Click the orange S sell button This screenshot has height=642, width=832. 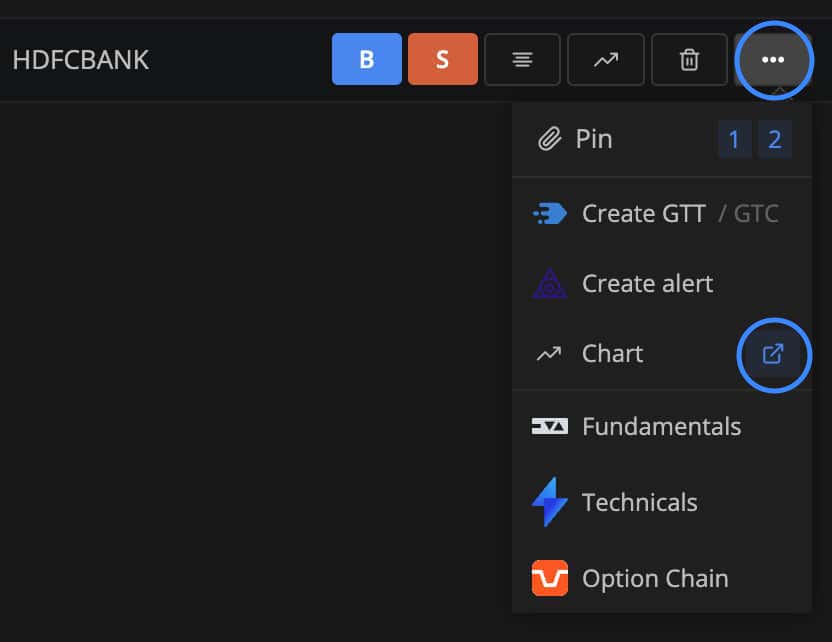click(443, 59)
